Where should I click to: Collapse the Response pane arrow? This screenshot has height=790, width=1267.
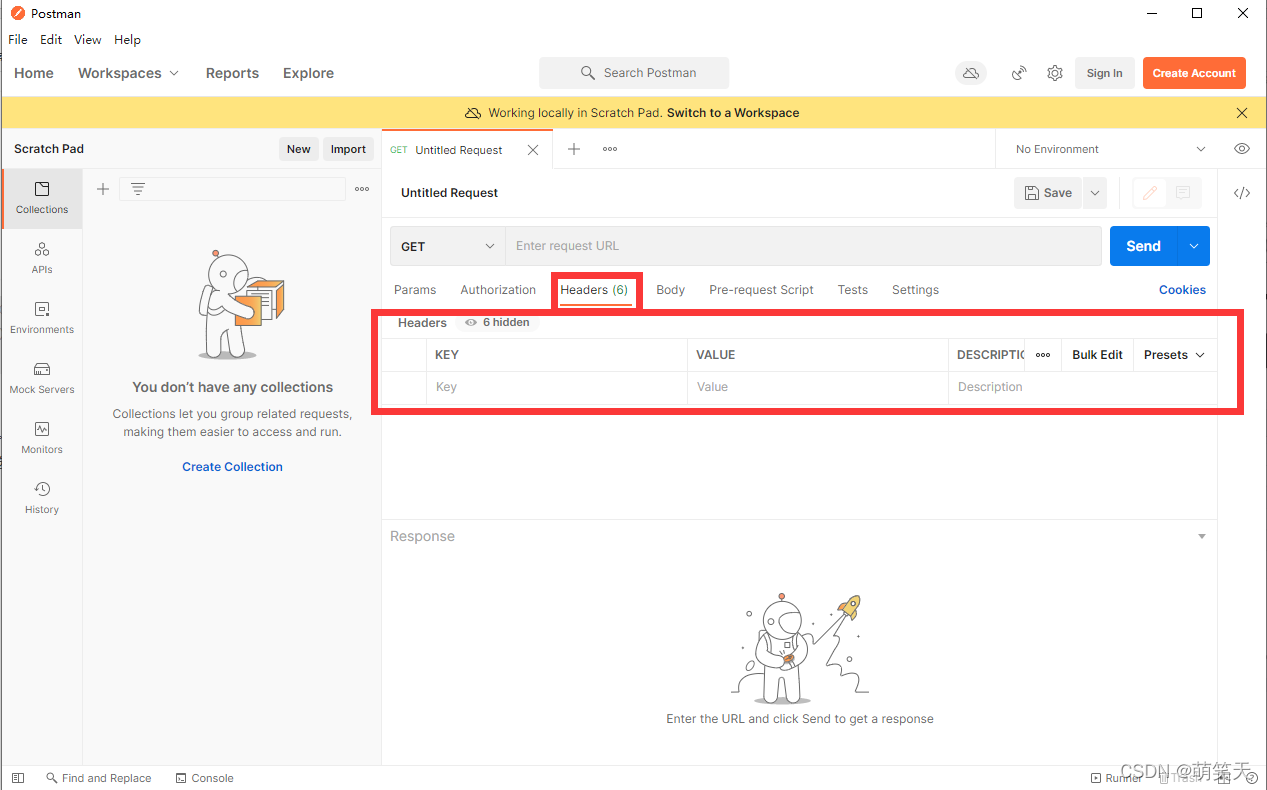[1202, 537]
